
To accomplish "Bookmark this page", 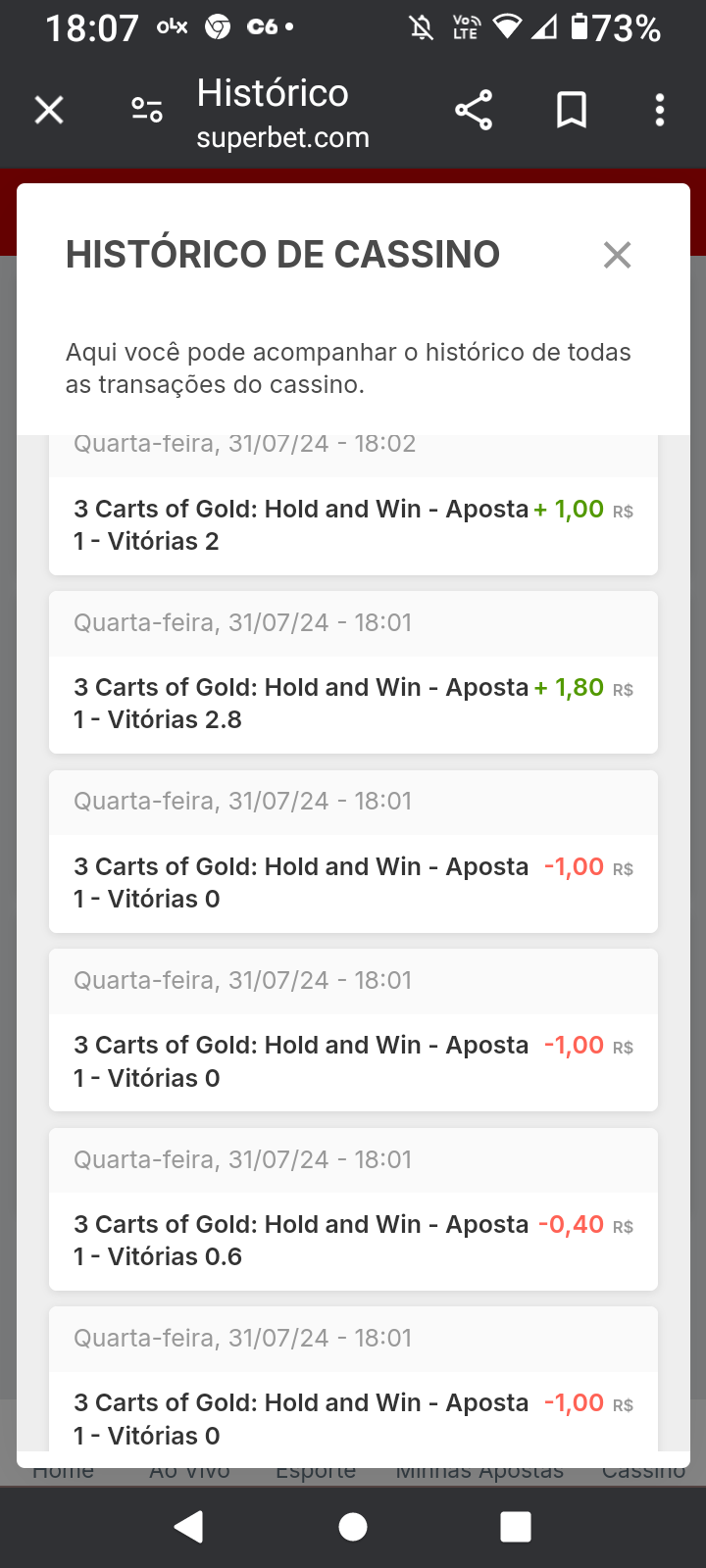I will [x=572, y=110].
